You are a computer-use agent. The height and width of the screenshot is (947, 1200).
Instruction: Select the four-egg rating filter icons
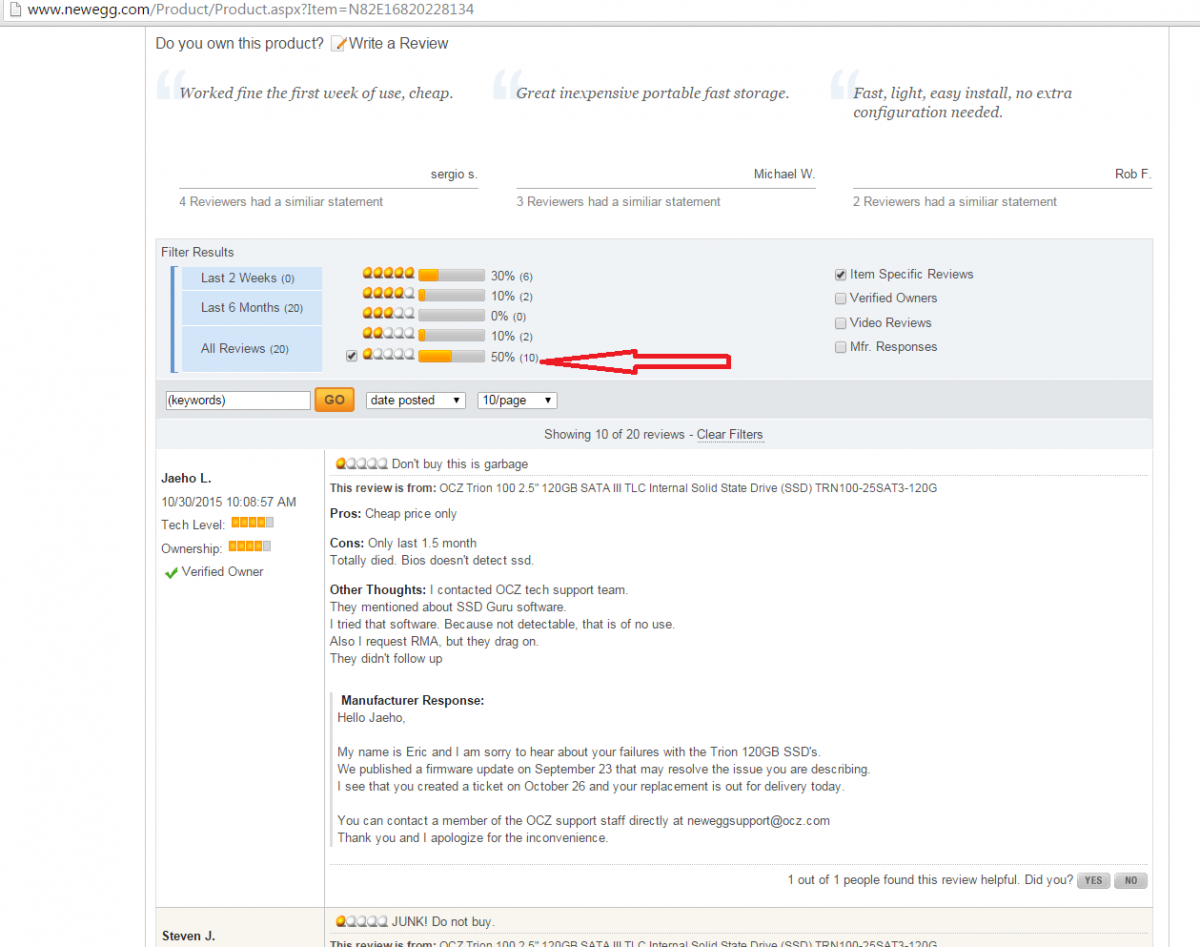388,294
